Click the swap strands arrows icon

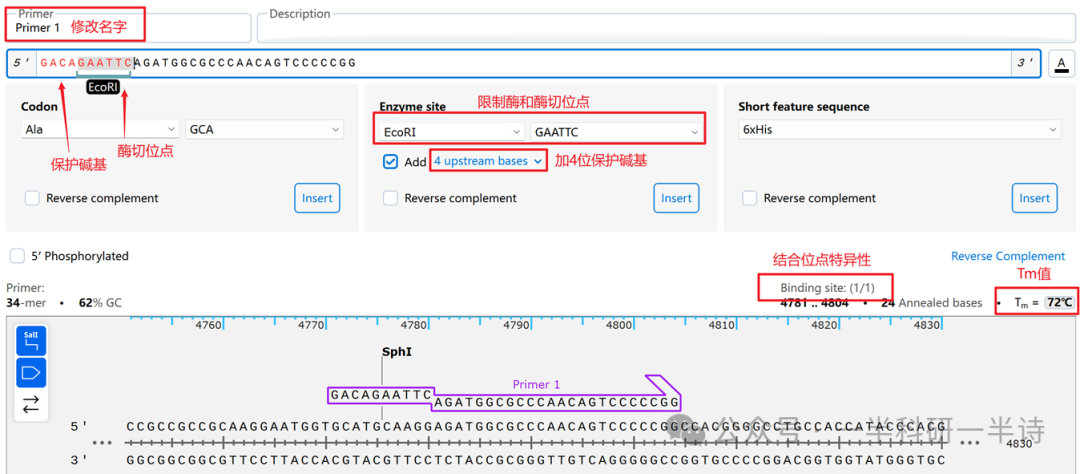tap(31, 404)
